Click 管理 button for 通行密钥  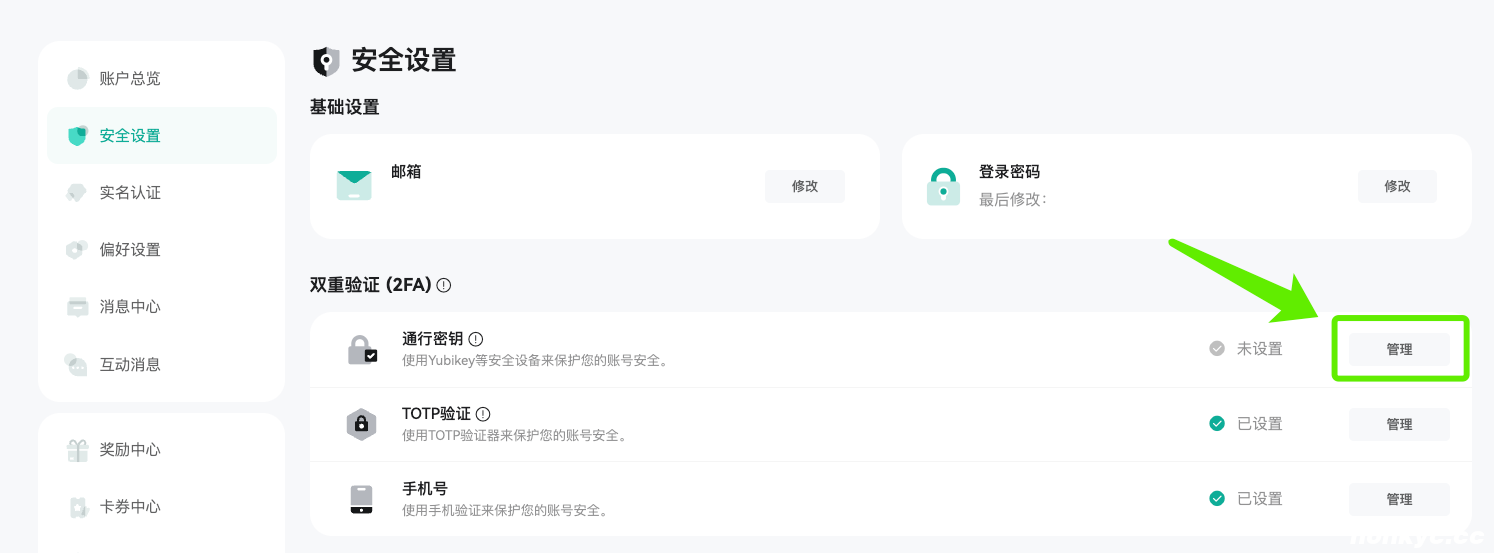1399,349
